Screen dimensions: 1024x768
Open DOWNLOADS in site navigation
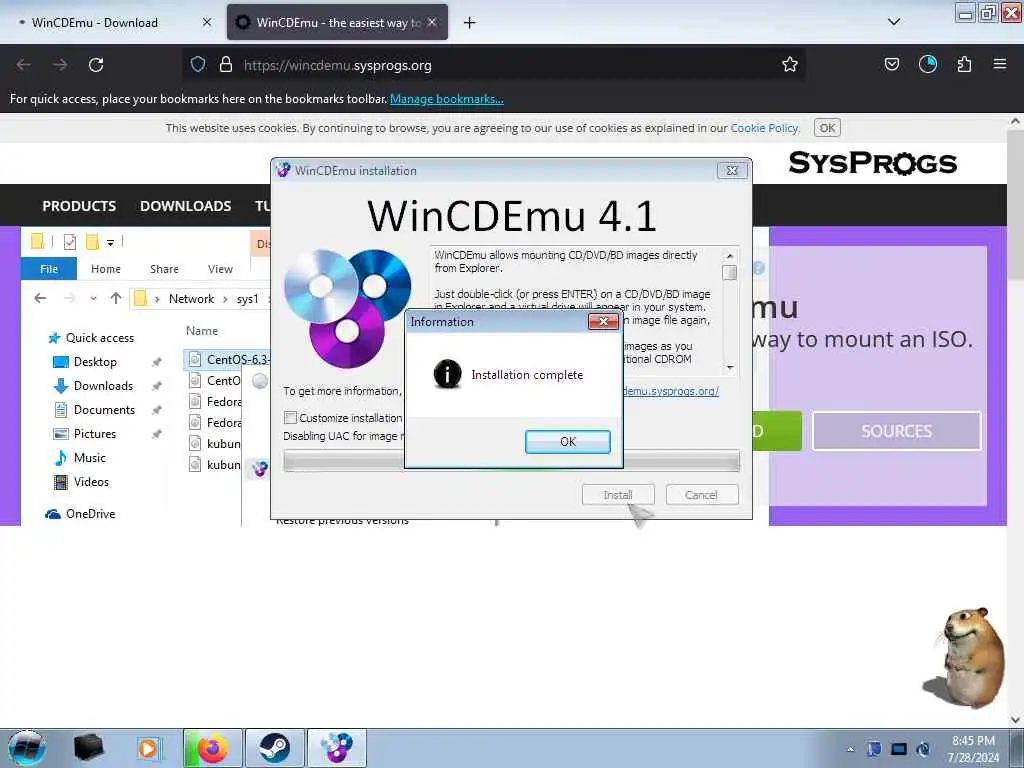coord(185,206)
